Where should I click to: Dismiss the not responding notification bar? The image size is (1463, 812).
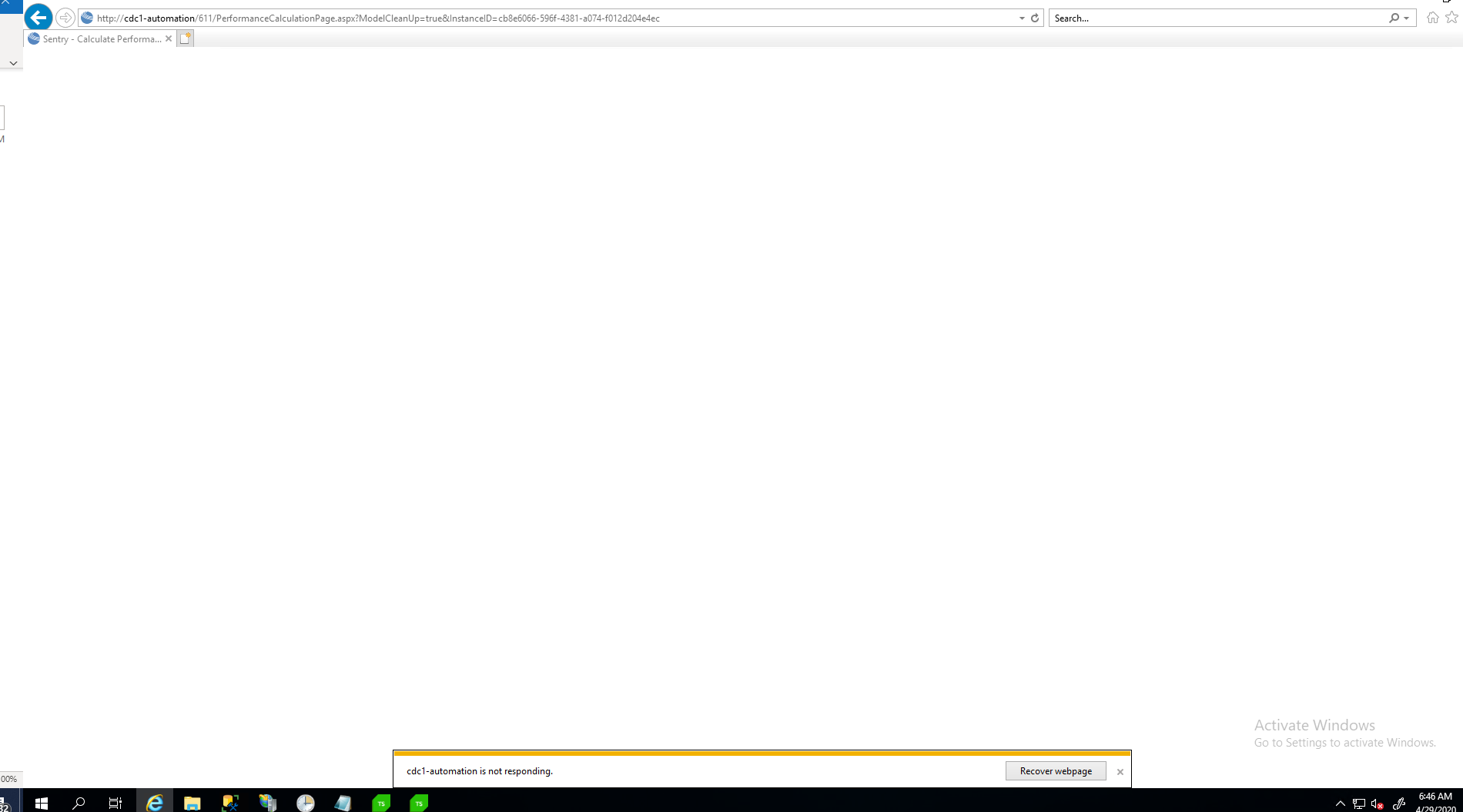(1120, 771)
